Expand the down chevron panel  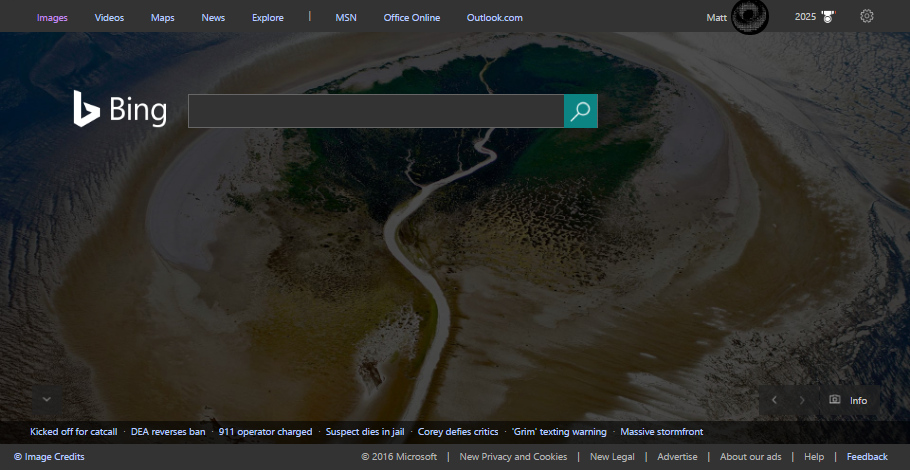(x=47, y=399)
